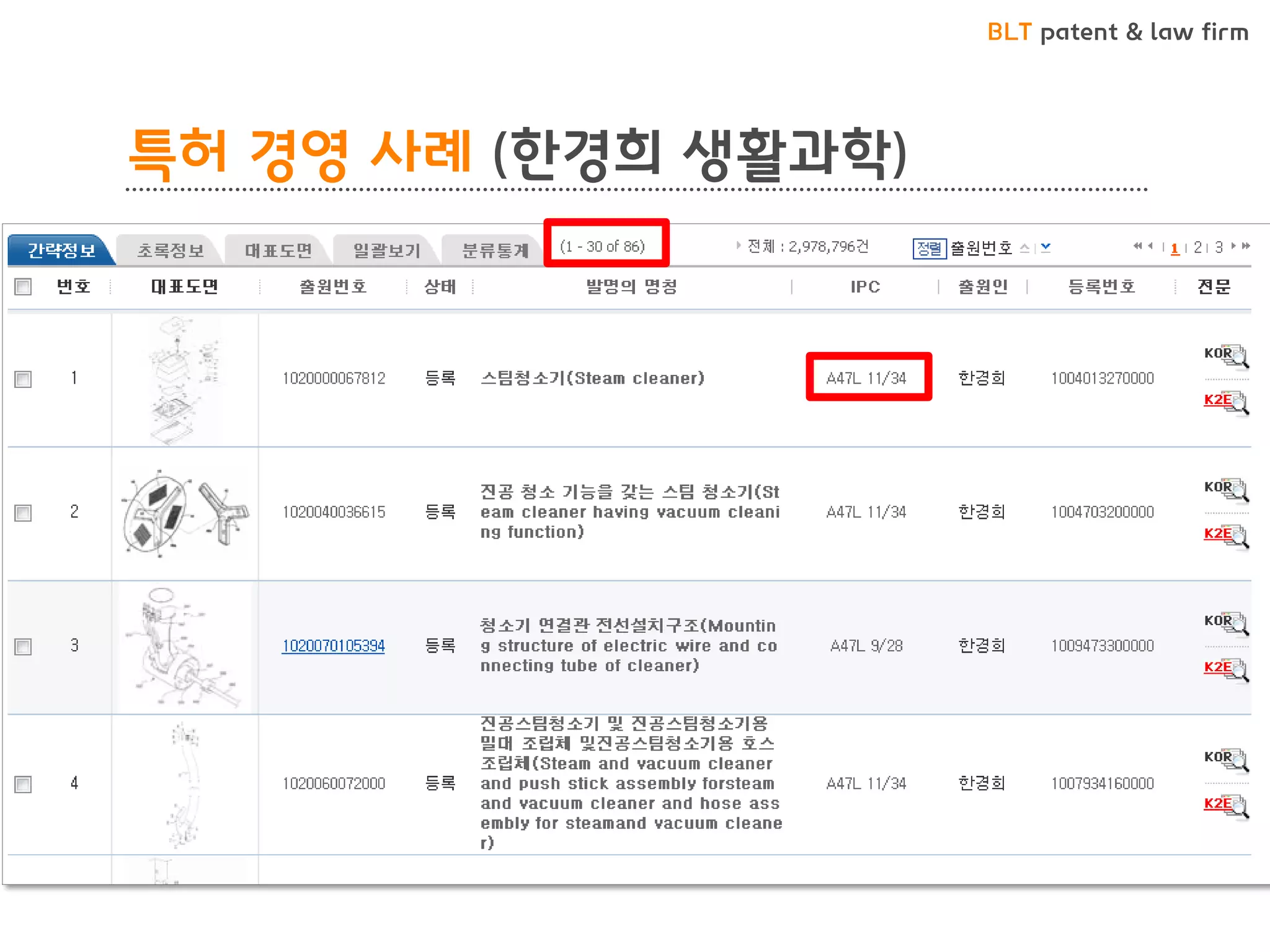Click the total count 전체 : 2,978,796건

pyautogui.click(x=807, y=247)
